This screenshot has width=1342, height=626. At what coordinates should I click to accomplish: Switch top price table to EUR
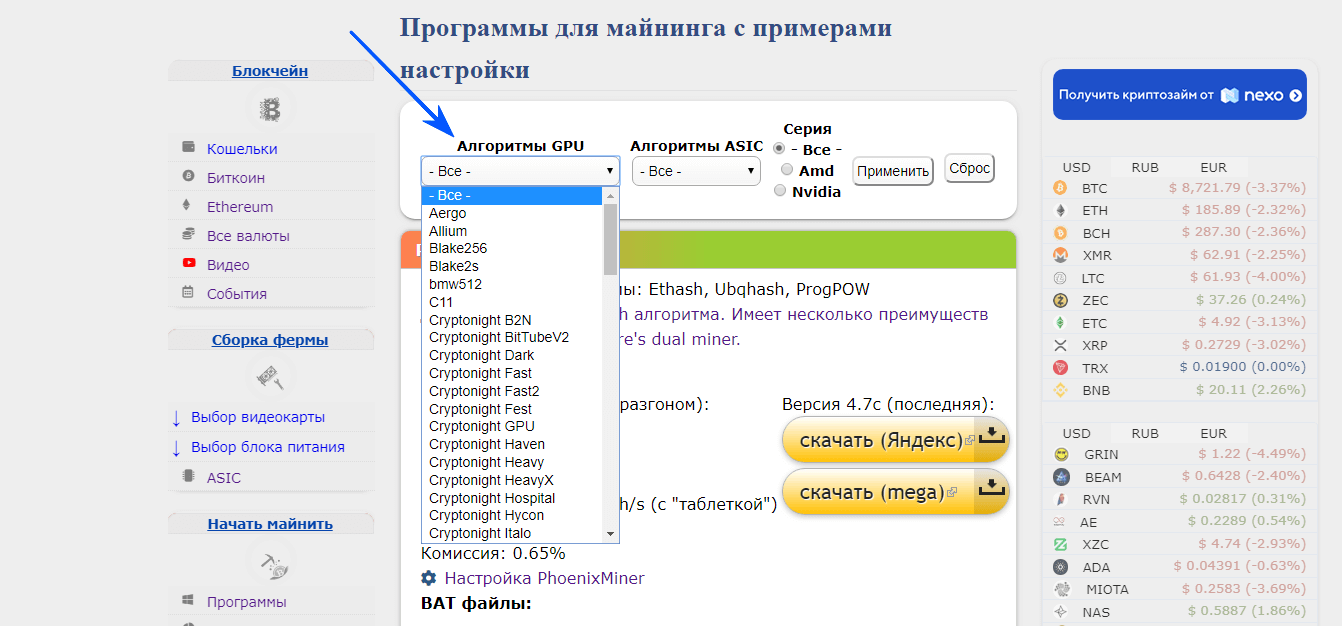(x=1213, y=167)
